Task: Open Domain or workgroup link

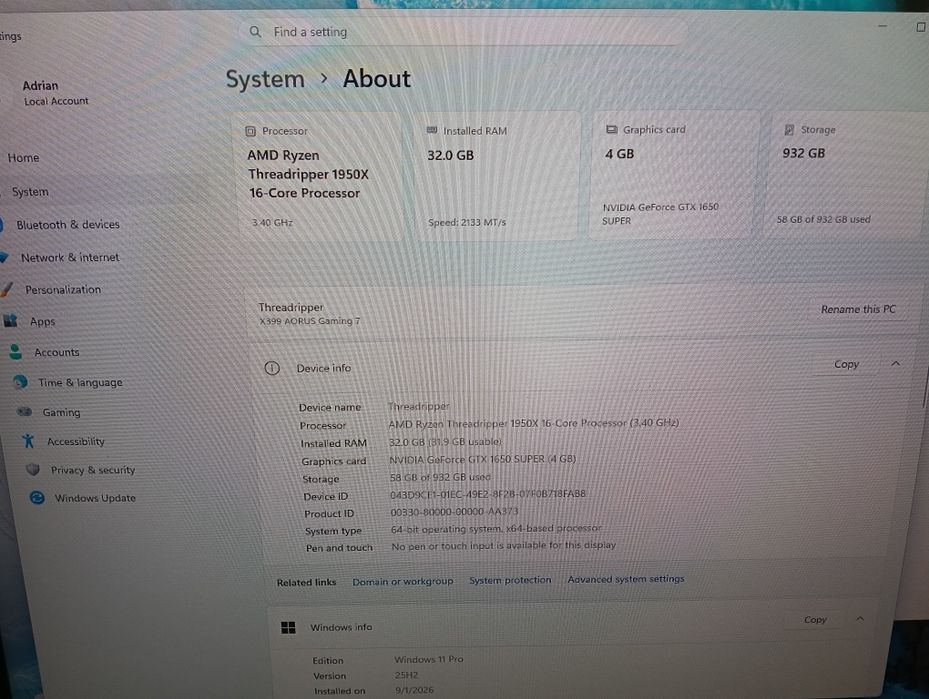Action: tap(403, 582)
